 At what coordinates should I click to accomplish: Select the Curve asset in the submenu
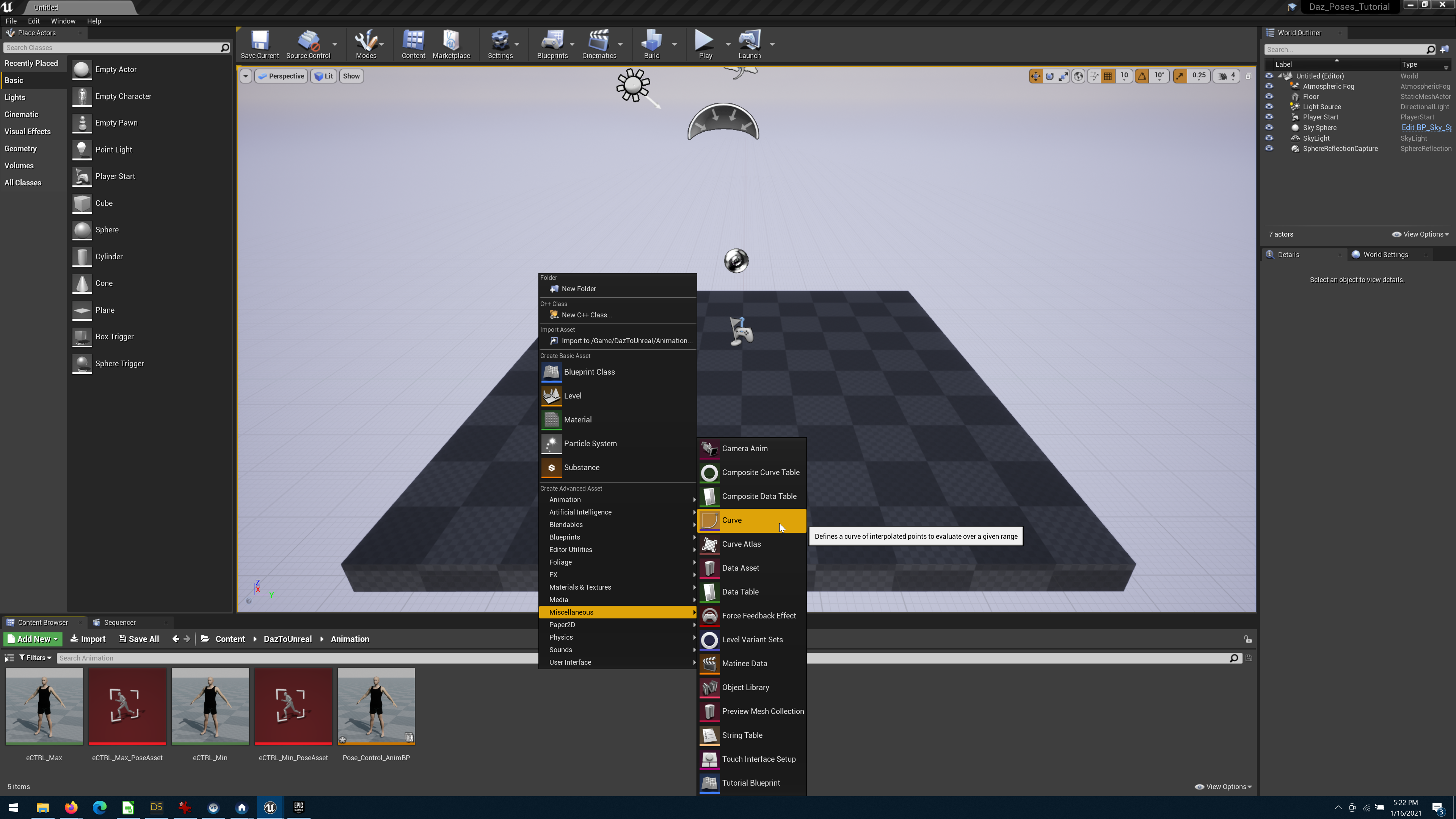[x=752, y=520]
